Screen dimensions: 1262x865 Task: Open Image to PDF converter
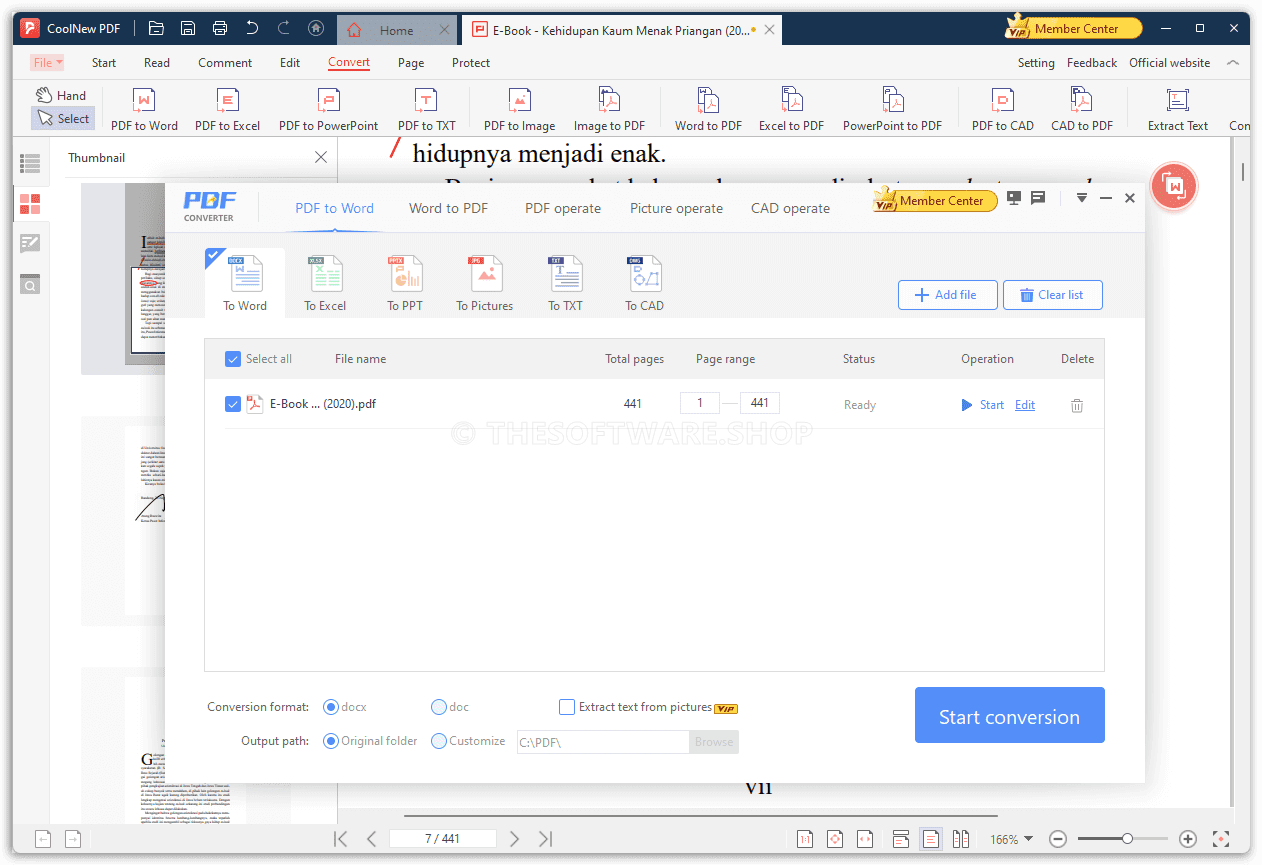point(609,109)
